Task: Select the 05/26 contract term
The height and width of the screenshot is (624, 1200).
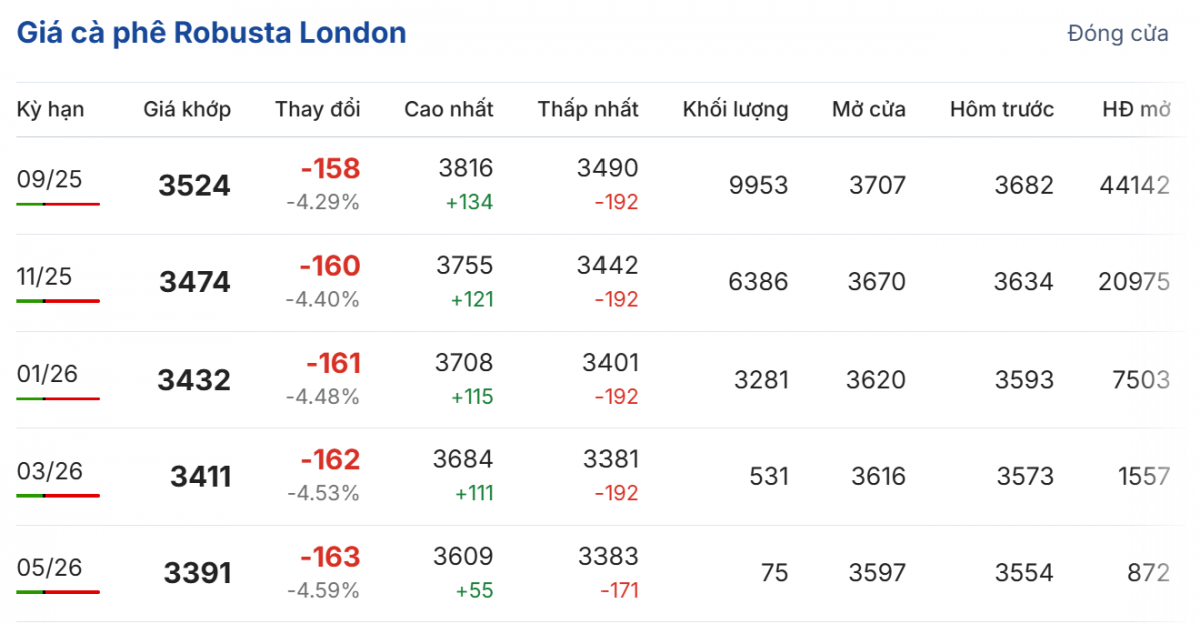Action: [50, 567]
